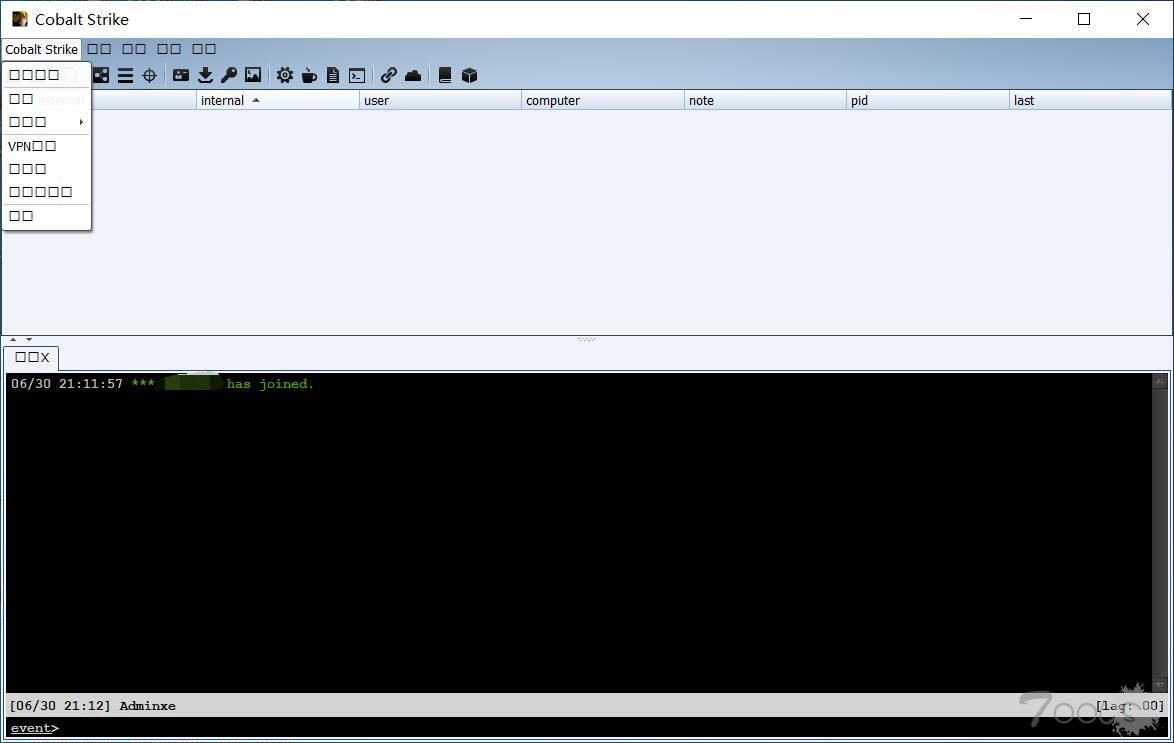Switch to the pivot graph view icon

pyautogui.click(x=101, y=76)
